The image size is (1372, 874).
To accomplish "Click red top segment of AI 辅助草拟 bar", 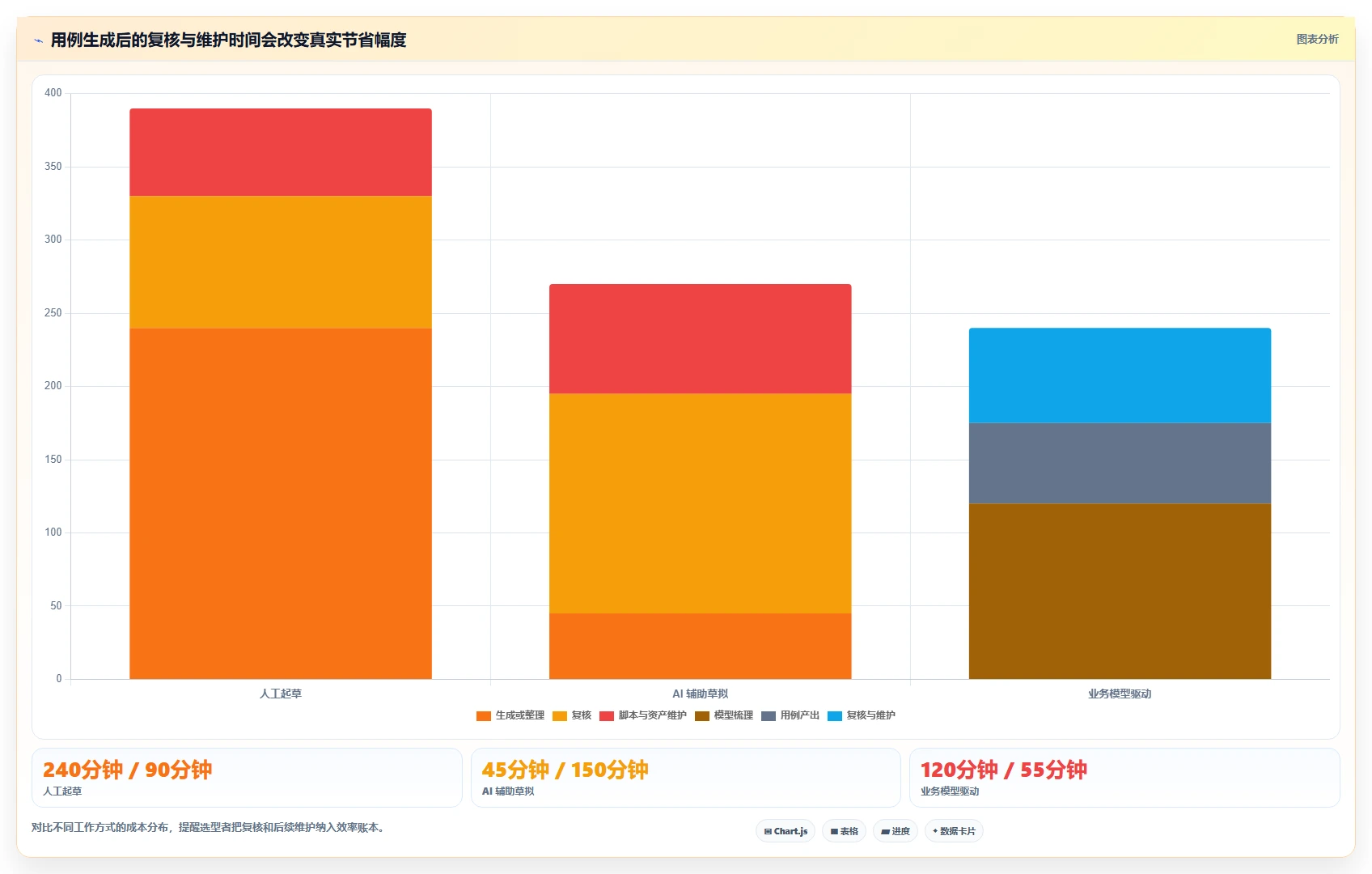I will pyautogui.click(x=700, y=339).
